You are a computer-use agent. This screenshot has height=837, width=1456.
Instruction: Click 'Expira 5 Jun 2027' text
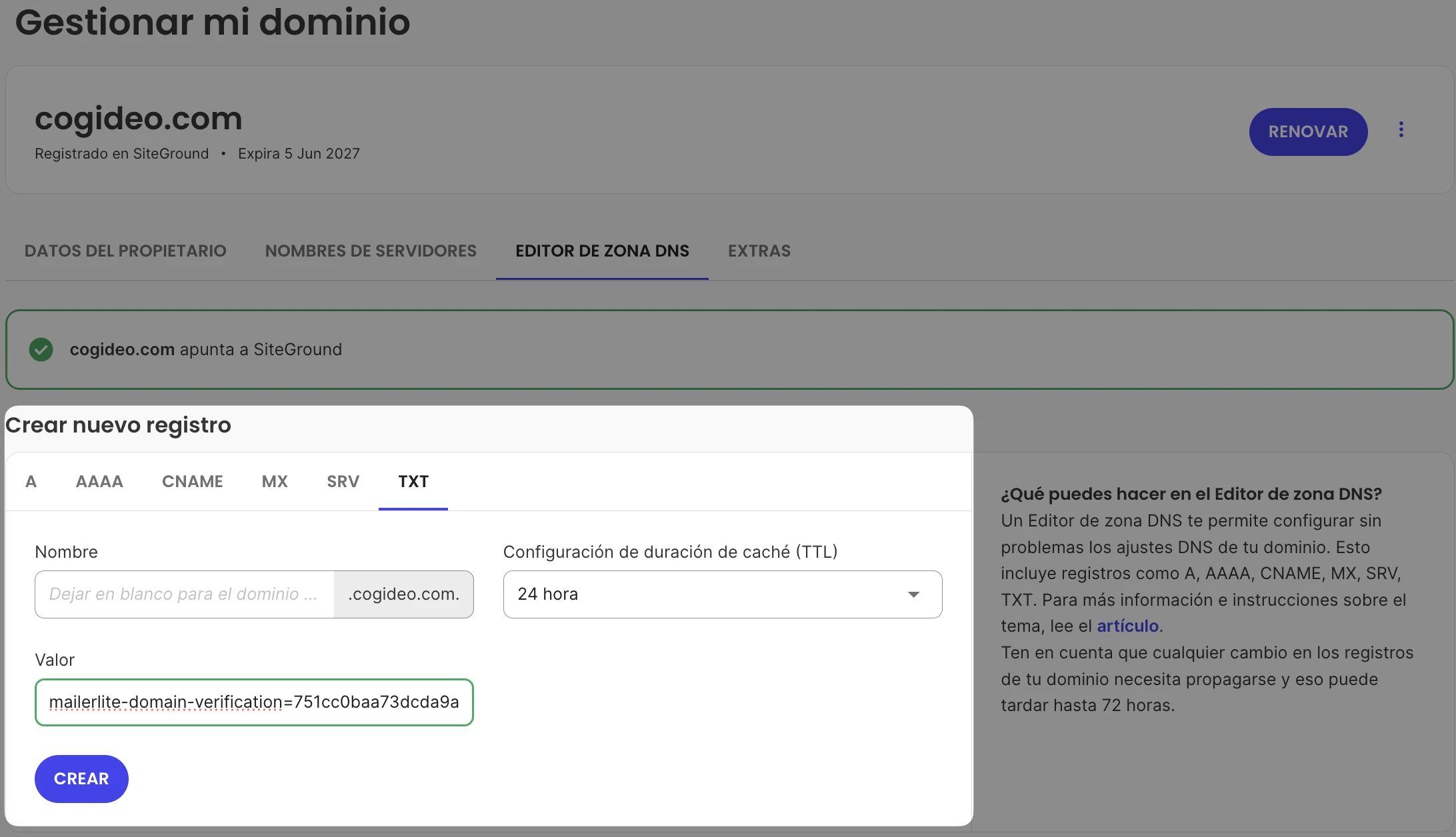[x=299, y=153]
